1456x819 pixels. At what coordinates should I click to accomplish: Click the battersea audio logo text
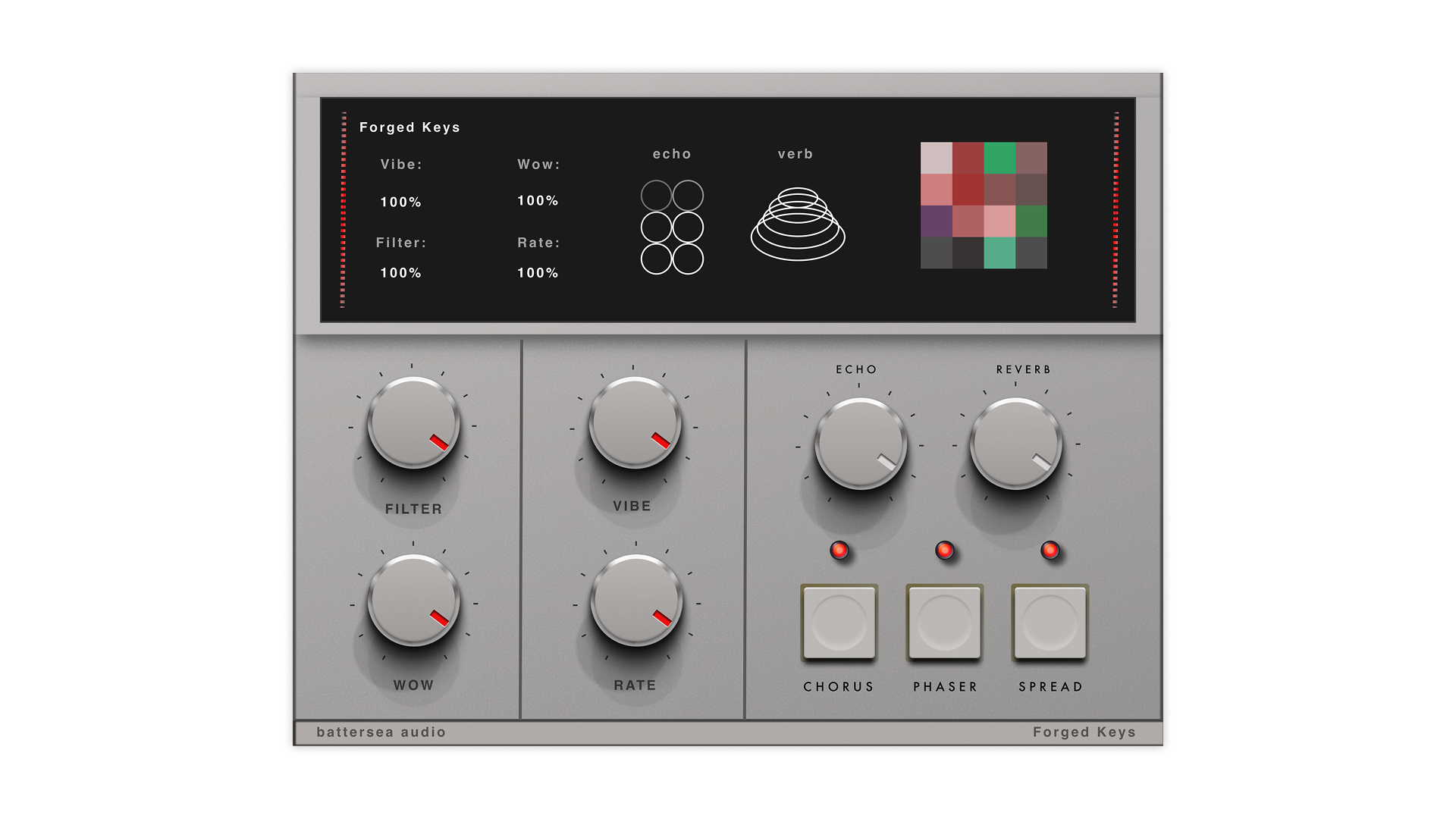coord(381,732)
